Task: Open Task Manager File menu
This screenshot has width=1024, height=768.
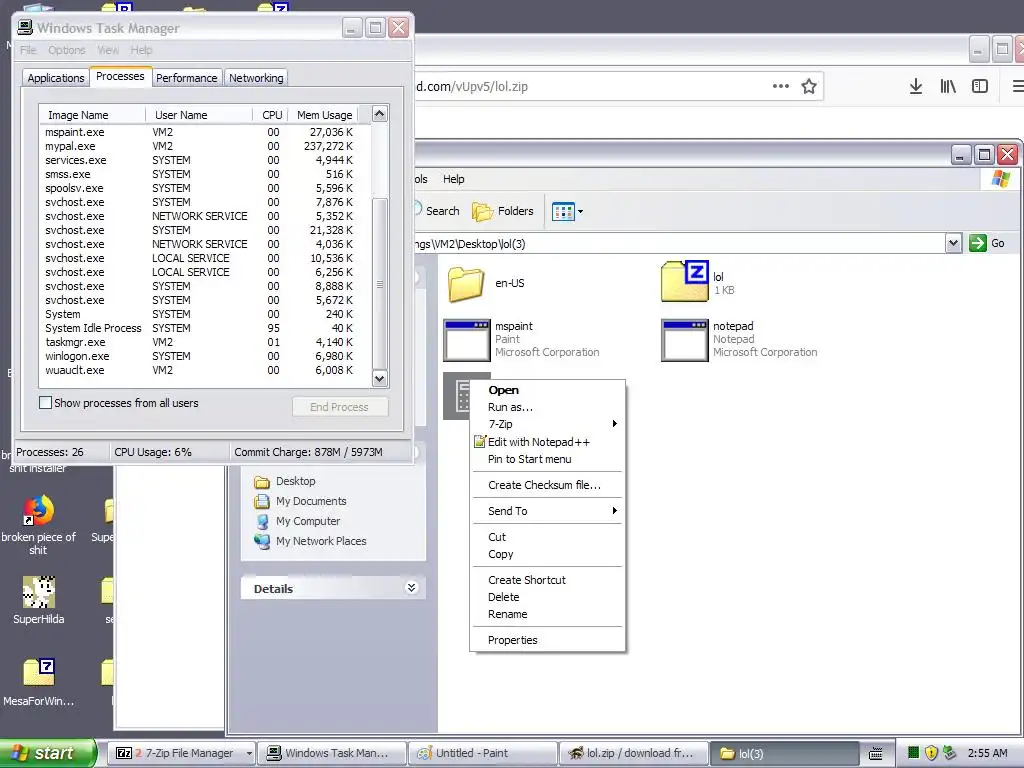Action: point(28,50)
